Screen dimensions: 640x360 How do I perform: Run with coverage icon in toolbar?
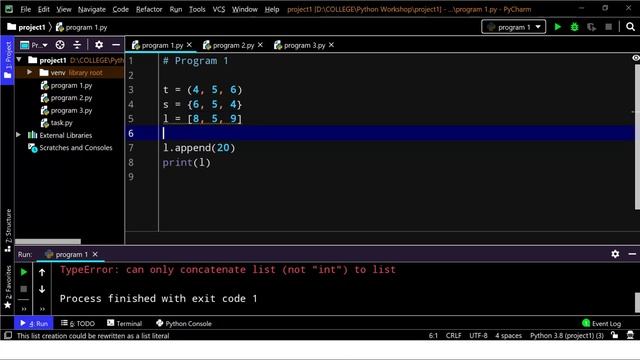pos(591,27)
